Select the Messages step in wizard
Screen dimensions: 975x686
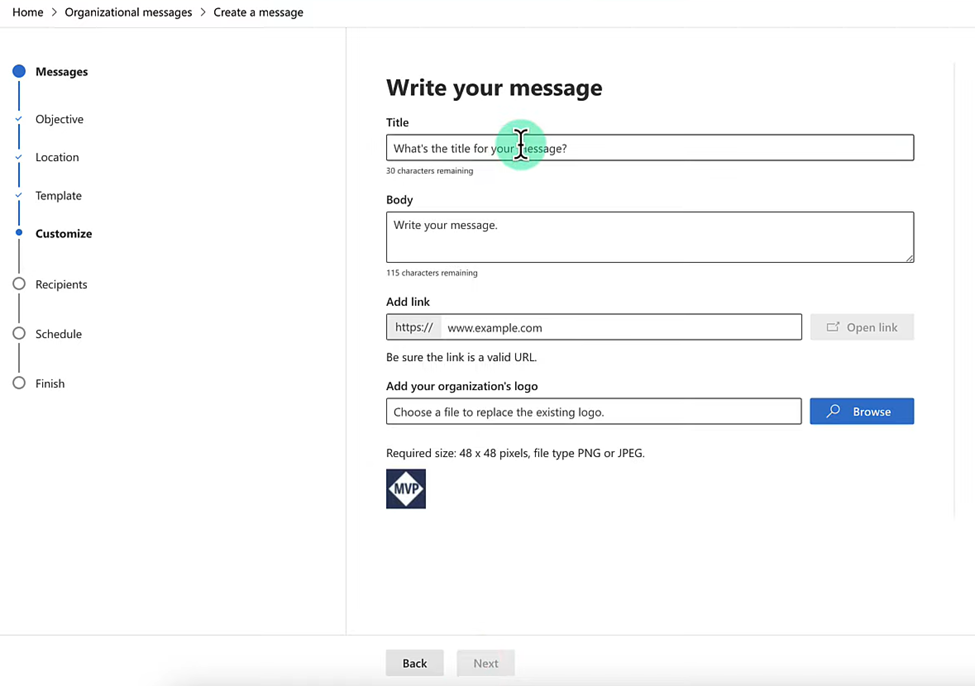tap(62, 72)
